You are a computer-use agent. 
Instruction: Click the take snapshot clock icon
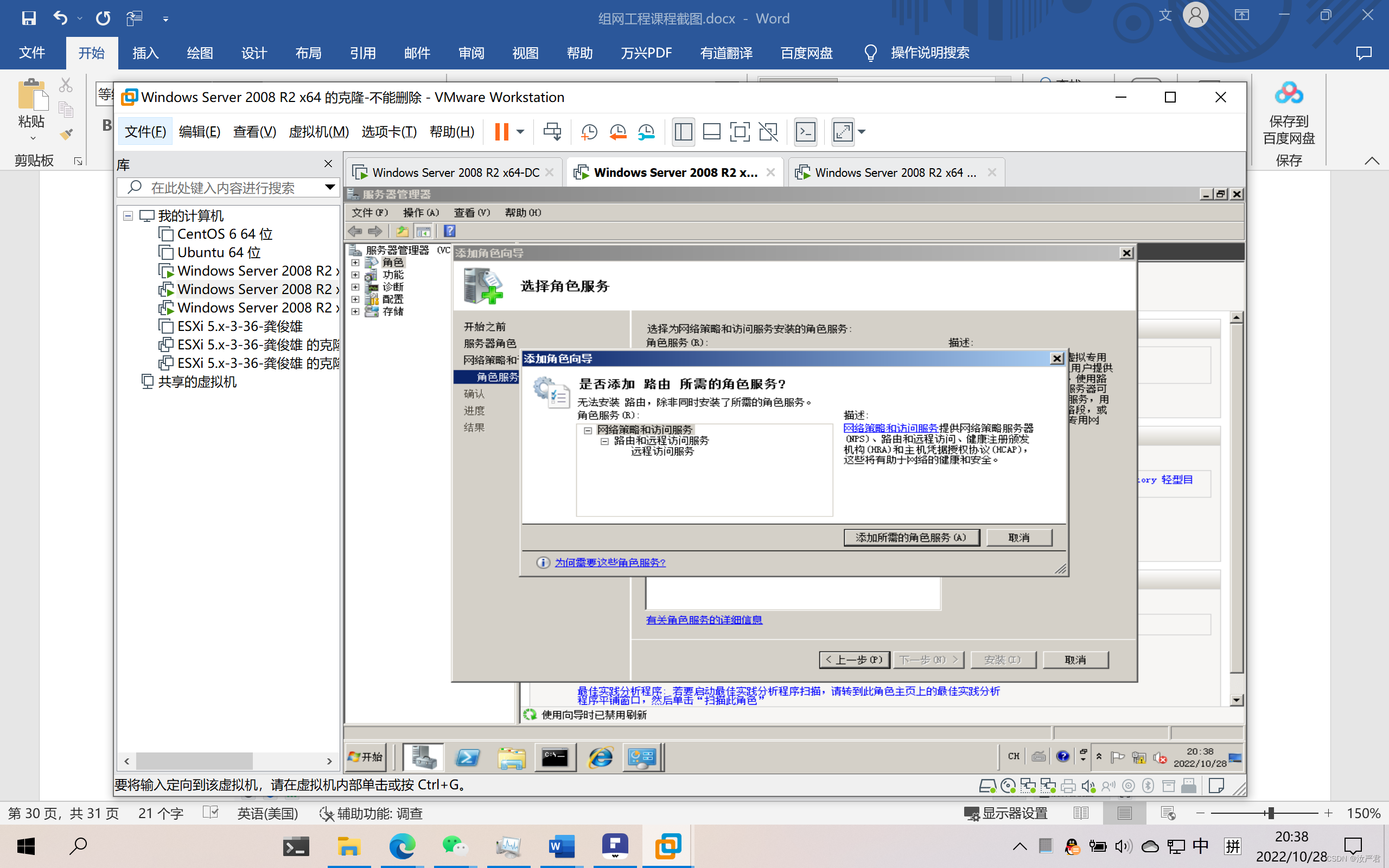click(589, 132)
